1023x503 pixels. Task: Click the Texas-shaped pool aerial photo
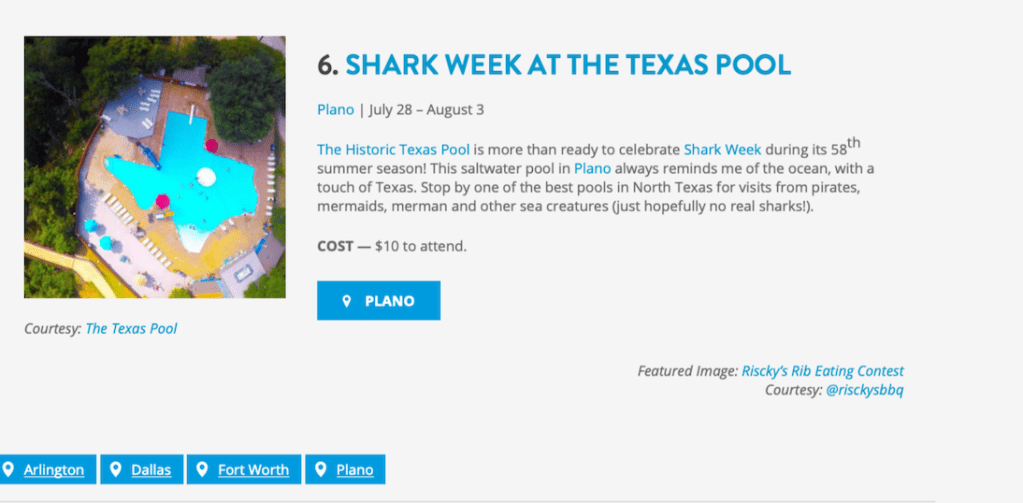click(x=155, y=167)
